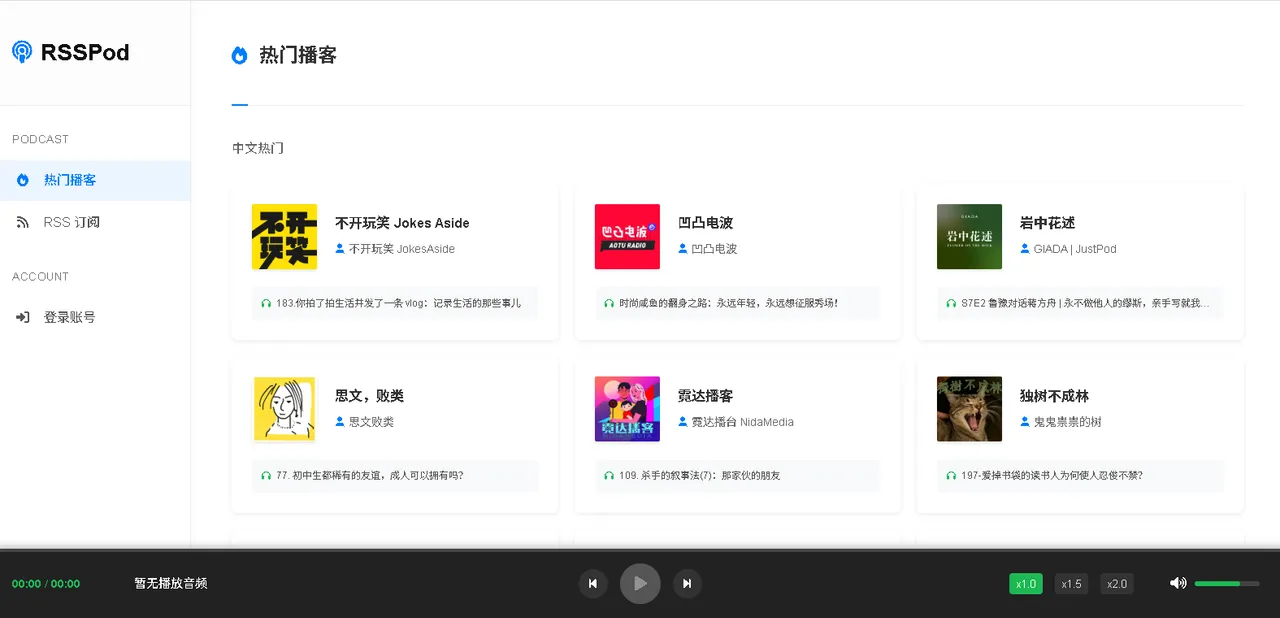Click the RSS feed icon in sidebar
Image resolution: width=1280 pixels, height=618 pixels.
[x=23, y=222]
